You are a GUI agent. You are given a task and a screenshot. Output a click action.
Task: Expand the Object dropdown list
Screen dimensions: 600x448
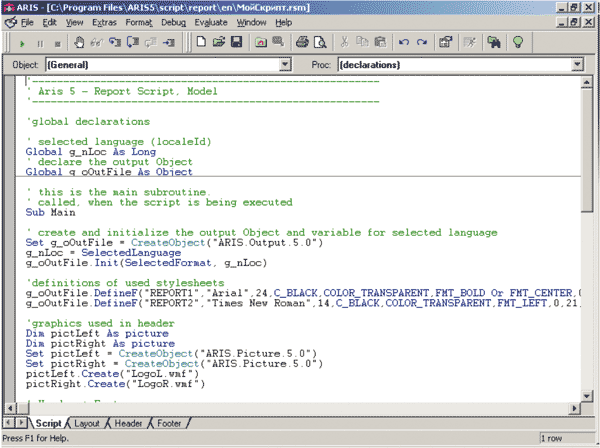point(283,65)
